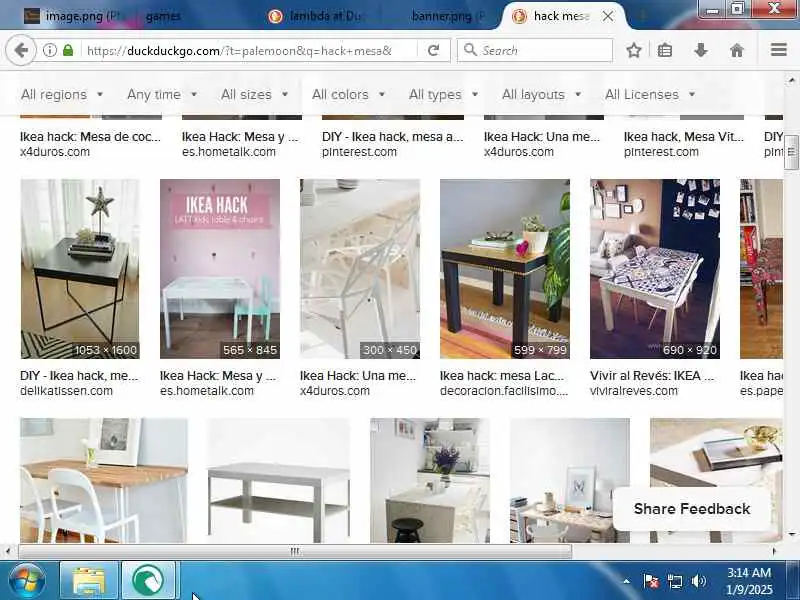Open the pink IKEA HACK thumbnail
The image size is (800, 600).
(x=220, y=269)
